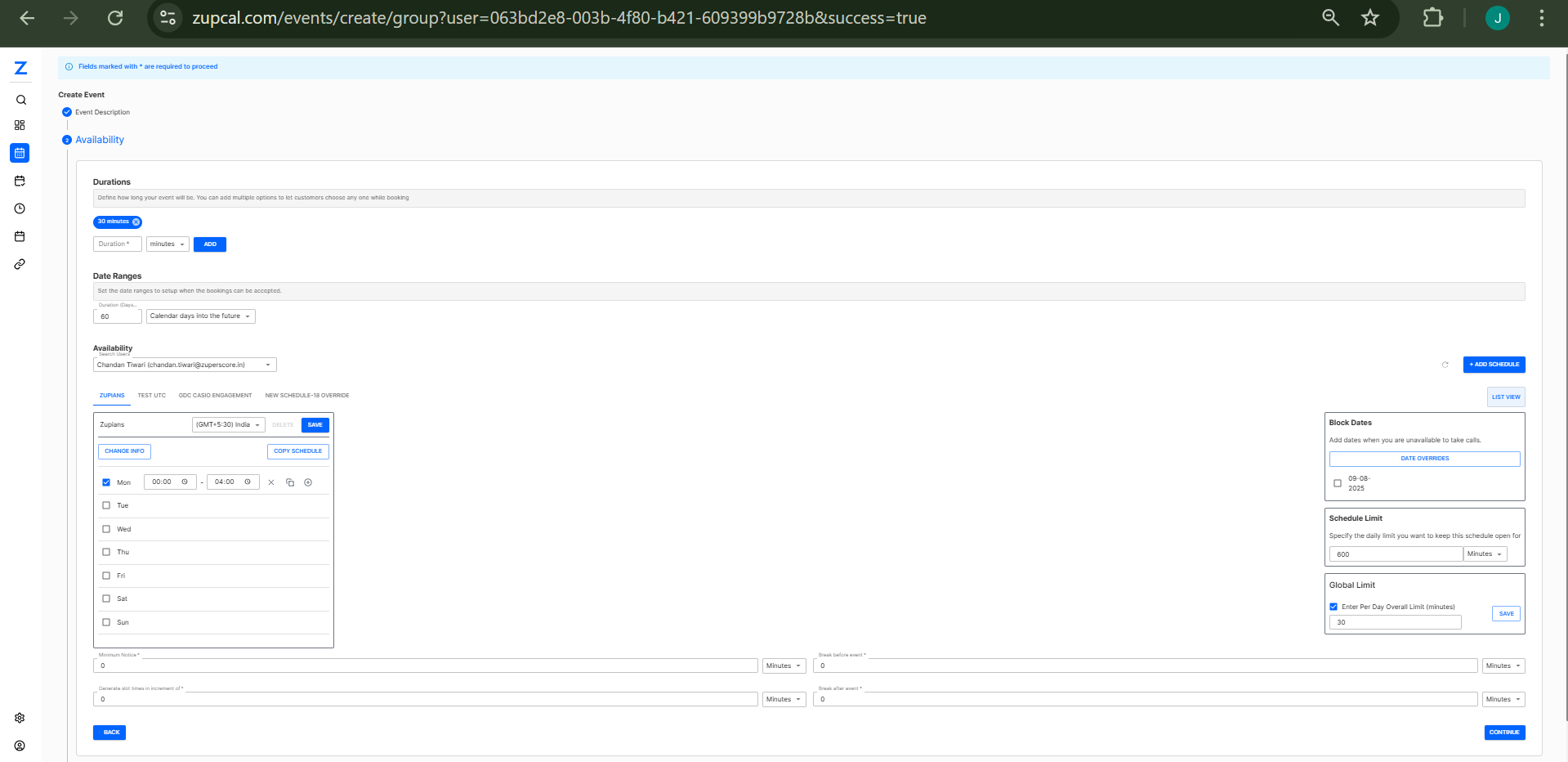Switch to the TEST UTC schedule tab
Screen dimensions: 1568x762
(151, 395)
